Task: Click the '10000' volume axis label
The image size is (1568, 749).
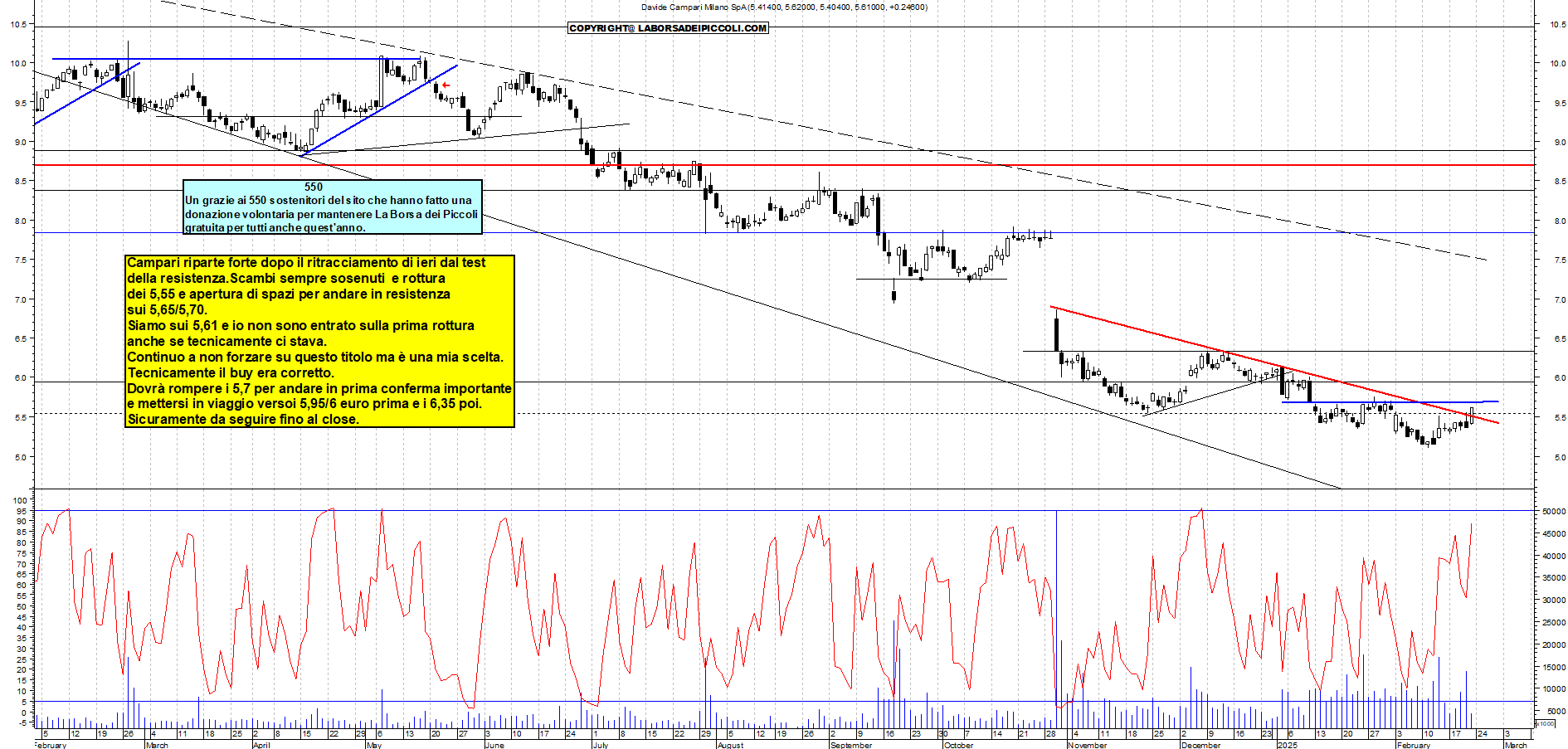Action: (1554, 688)
